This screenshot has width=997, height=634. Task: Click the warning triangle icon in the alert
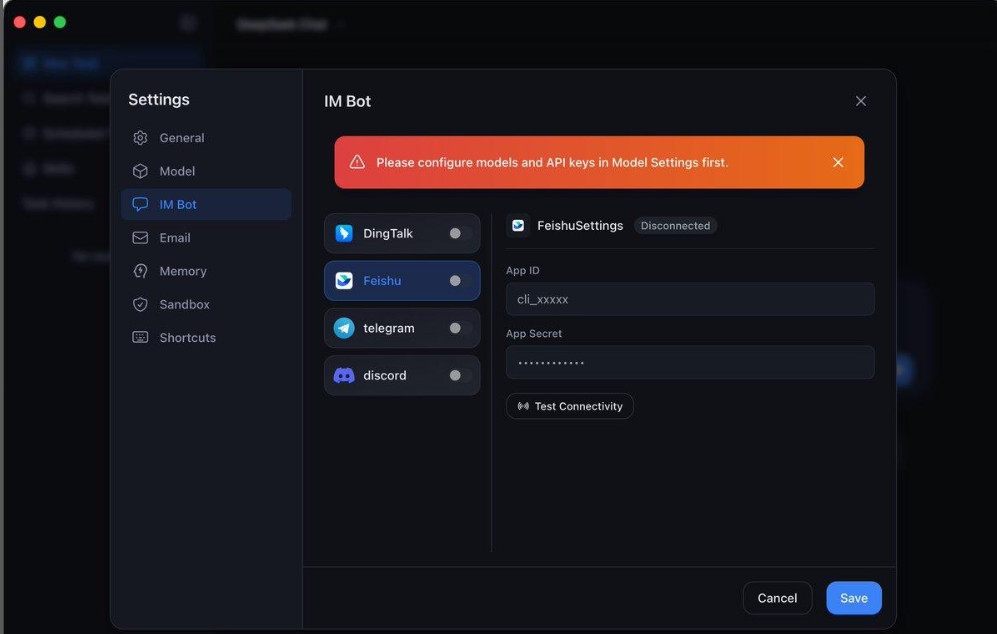(357, 162)
